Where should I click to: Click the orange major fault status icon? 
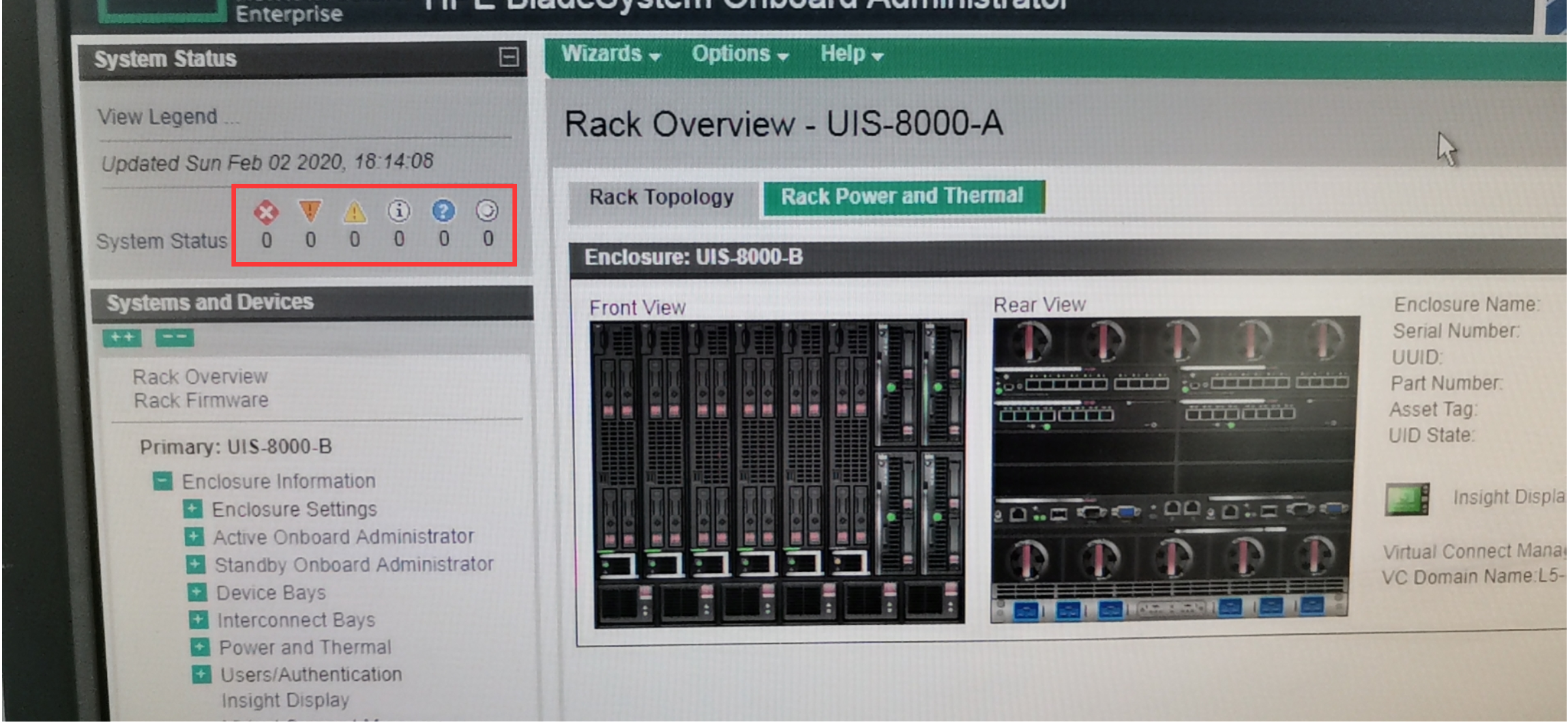tap(310, 210)
